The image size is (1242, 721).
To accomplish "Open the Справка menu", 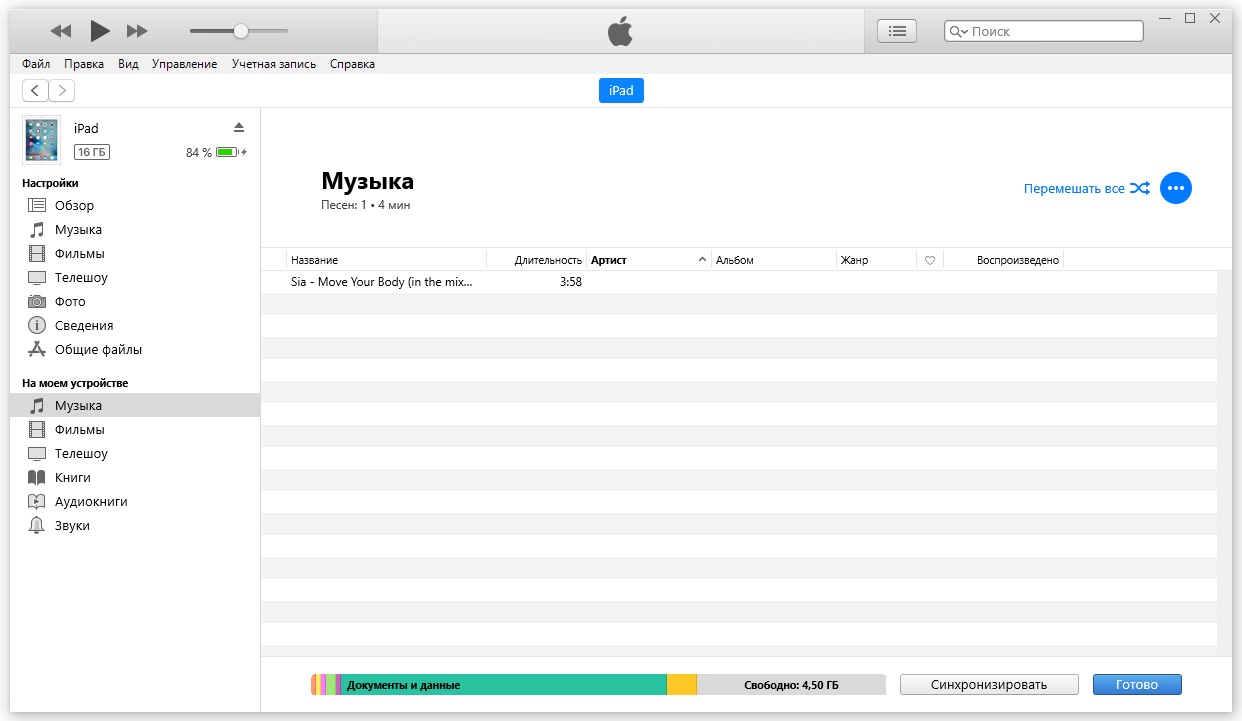I will click(x=352, y=64).
